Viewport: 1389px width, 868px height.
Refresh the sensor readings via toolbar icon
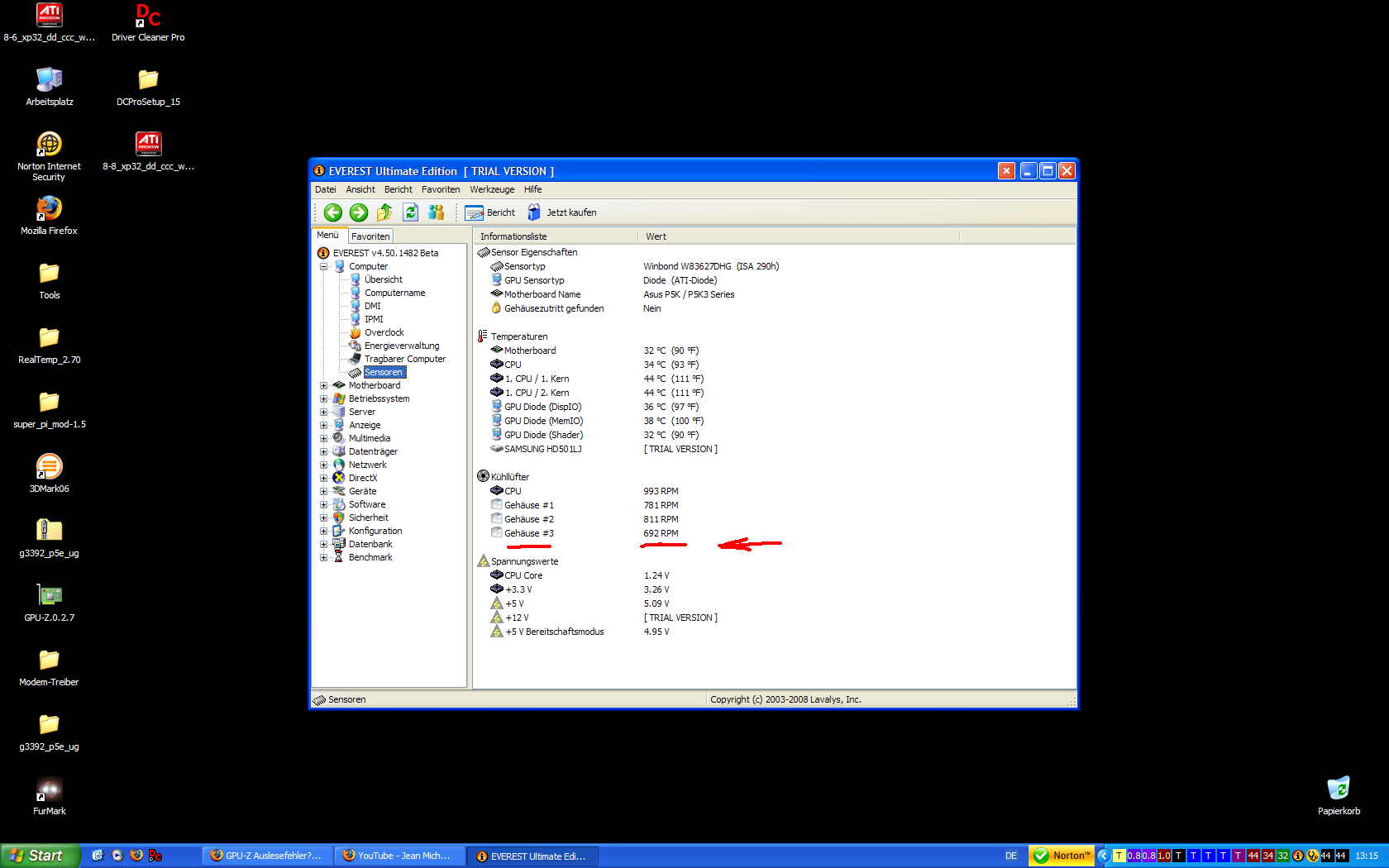(x=410, y=212)
